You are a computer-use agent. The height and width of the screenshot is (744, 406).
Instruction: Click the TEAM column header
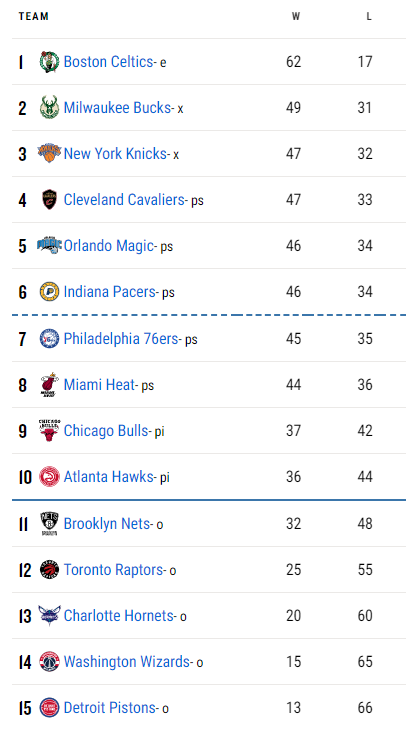(x=34, y=17)
